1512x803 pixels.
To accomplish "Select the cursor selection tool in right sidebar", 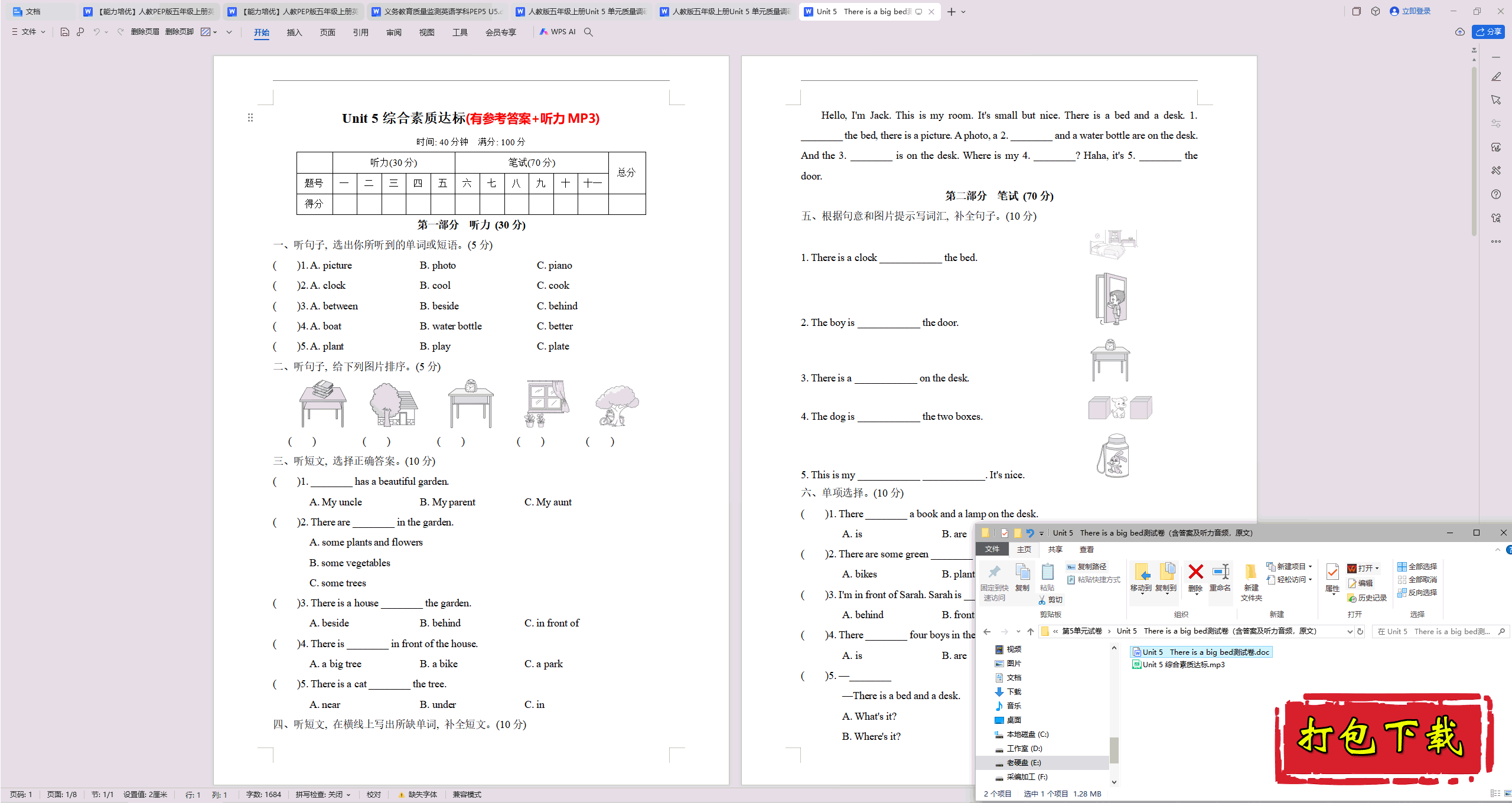I will click(1496, 100).
